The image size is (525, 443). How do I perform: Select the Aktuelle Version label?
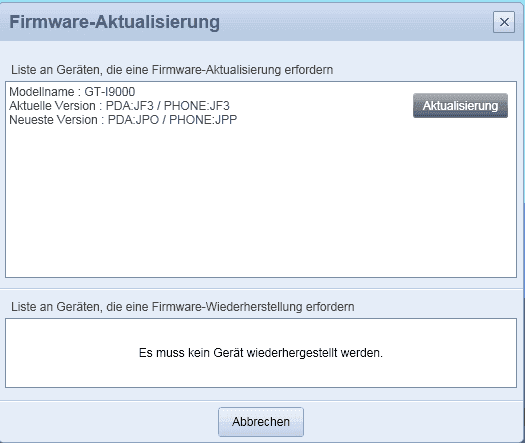pyautogui.click(x=52, y=106)
